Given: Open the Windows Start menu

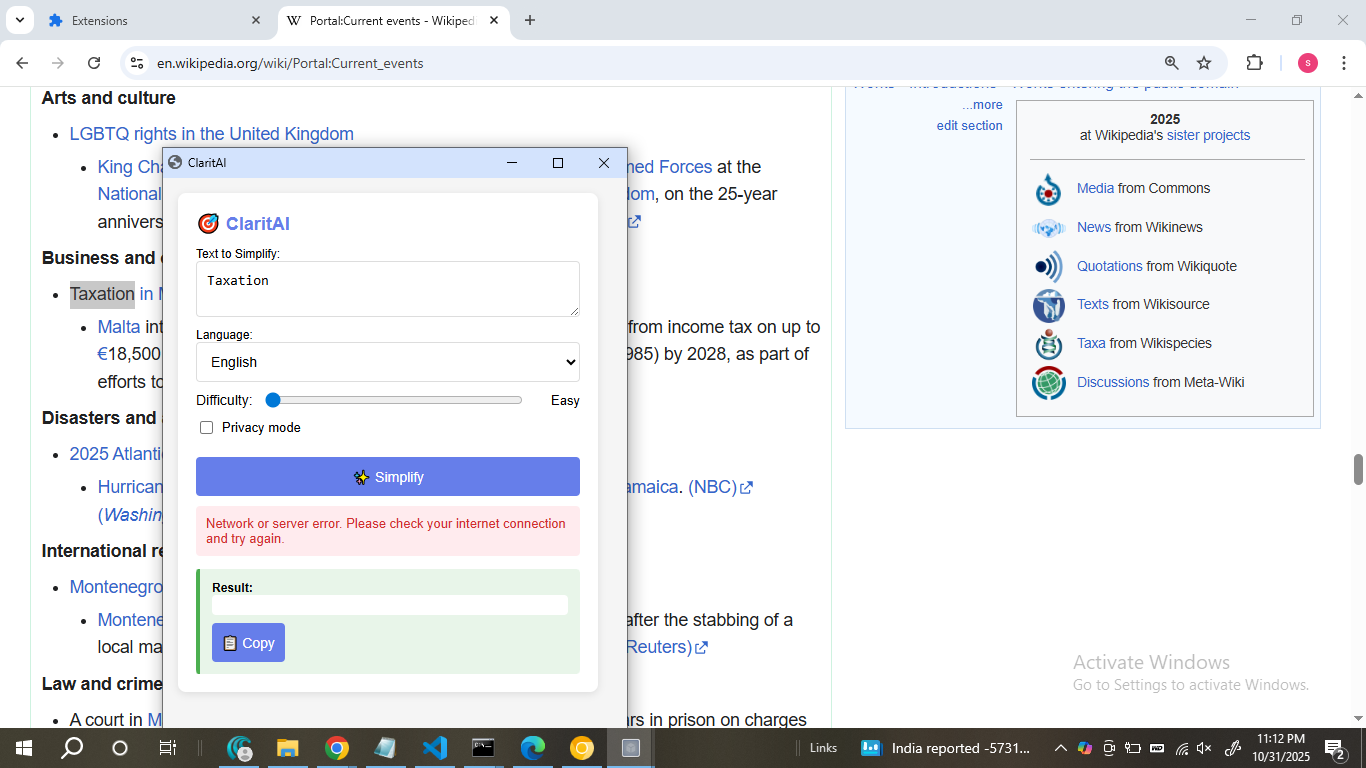Looking at the screenshot, I should click(23, 748).
